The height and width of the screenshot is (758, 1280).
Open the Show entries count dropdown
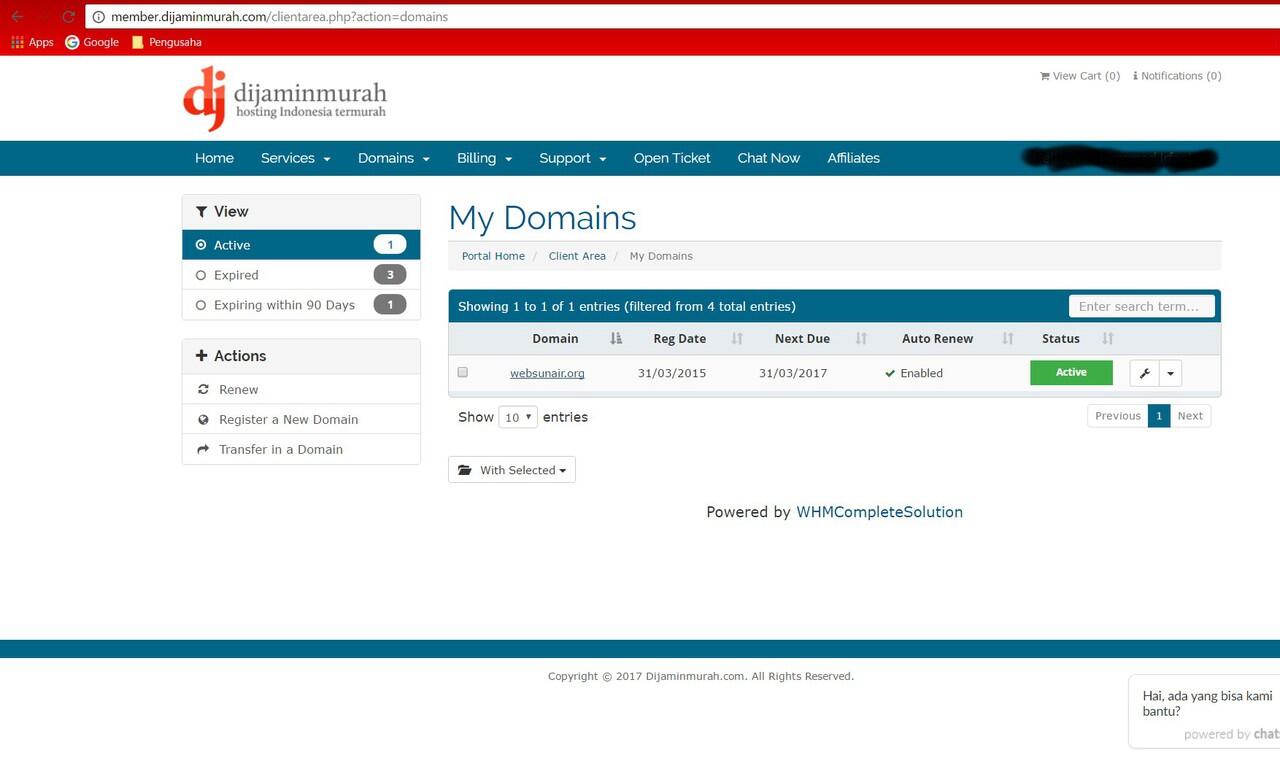tap(518, 417)
